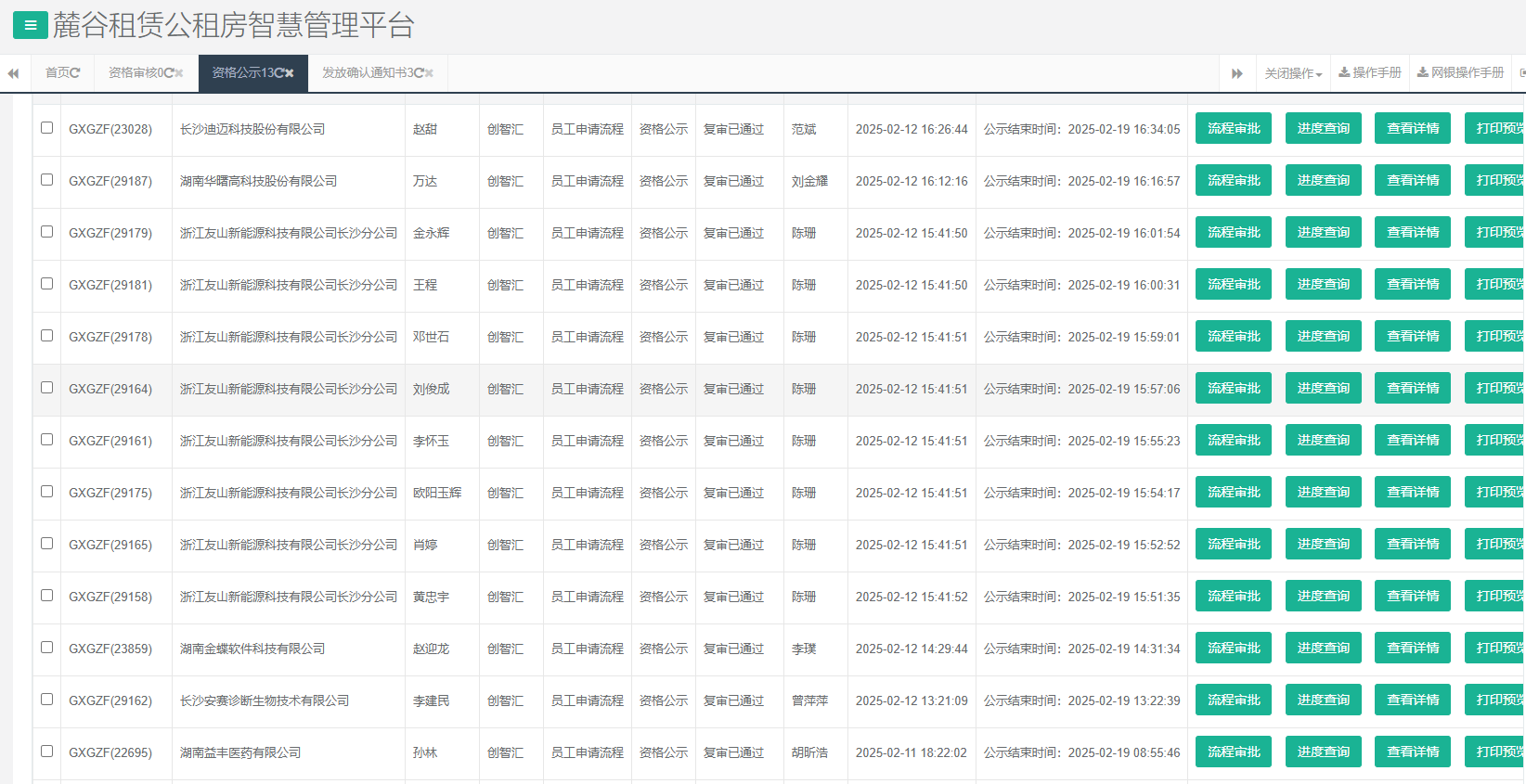Download the 操作手册 manual

coord(1370,72)
